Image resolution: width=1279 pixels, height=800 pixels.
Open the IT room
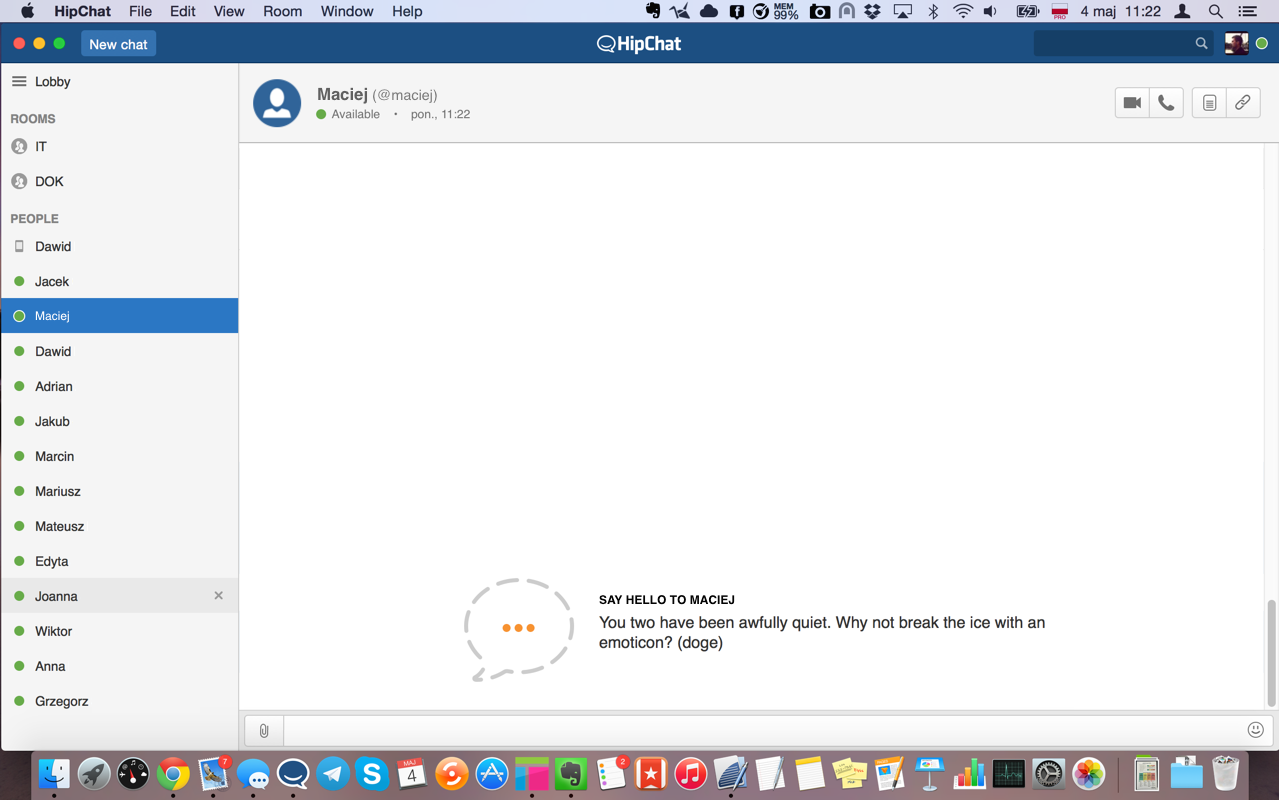click(x=41, y=147)
